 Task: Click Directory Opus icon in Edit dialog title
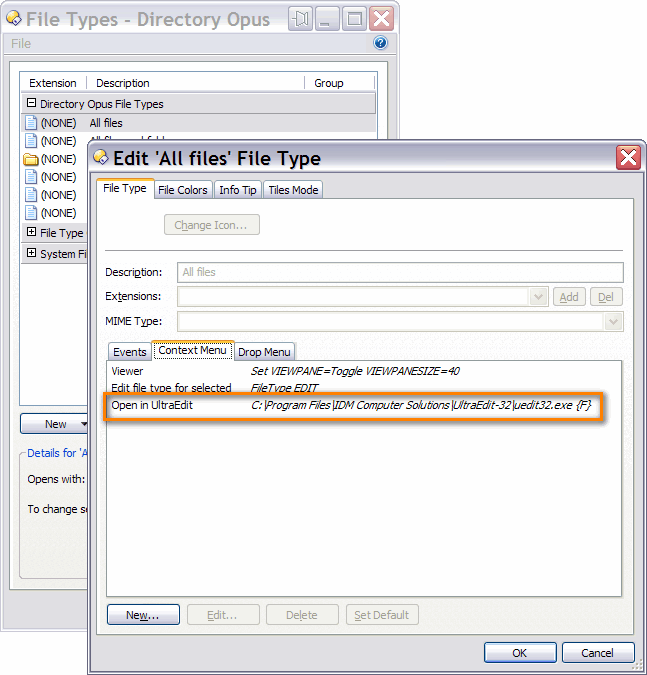(101, 158)
